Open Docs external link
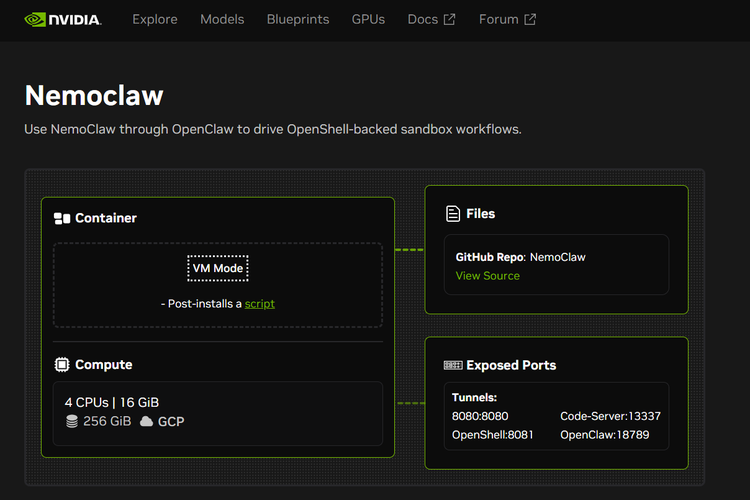750x500 pixels. [x=431, y=19]
